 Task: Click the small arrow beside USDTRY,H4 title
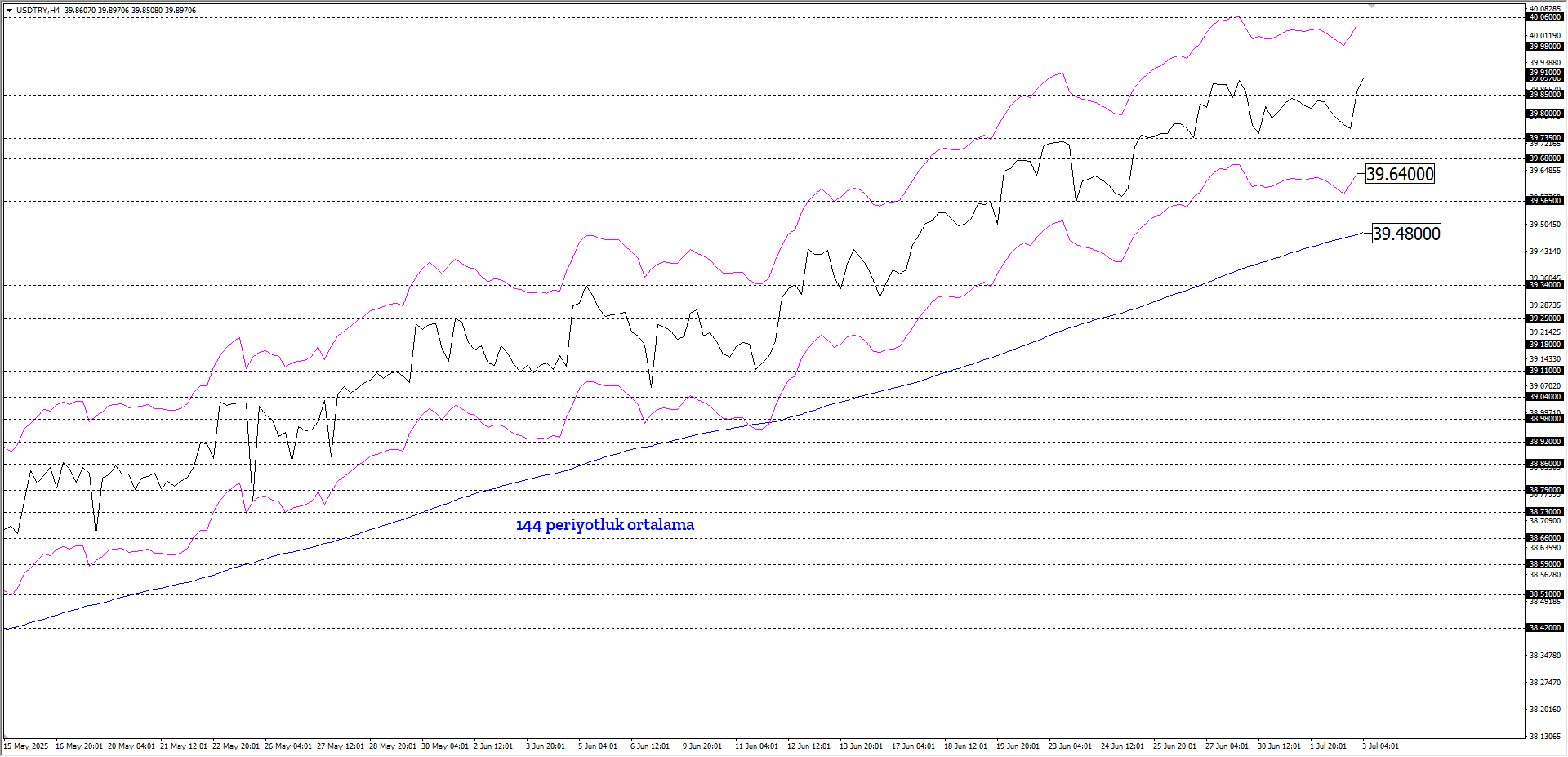point(9,11)
